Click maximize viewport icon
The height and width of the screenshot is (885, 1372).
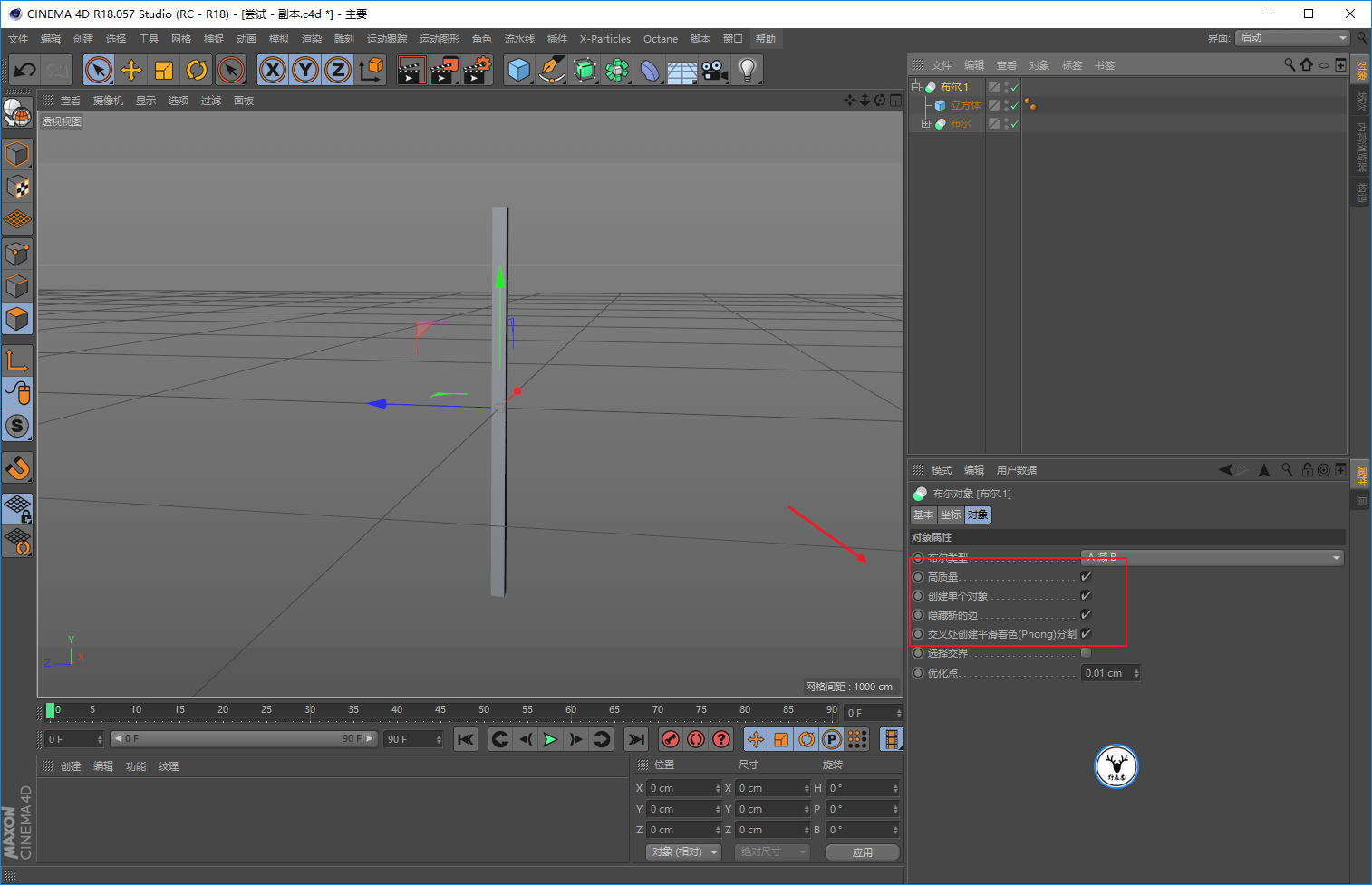point(894,101)
